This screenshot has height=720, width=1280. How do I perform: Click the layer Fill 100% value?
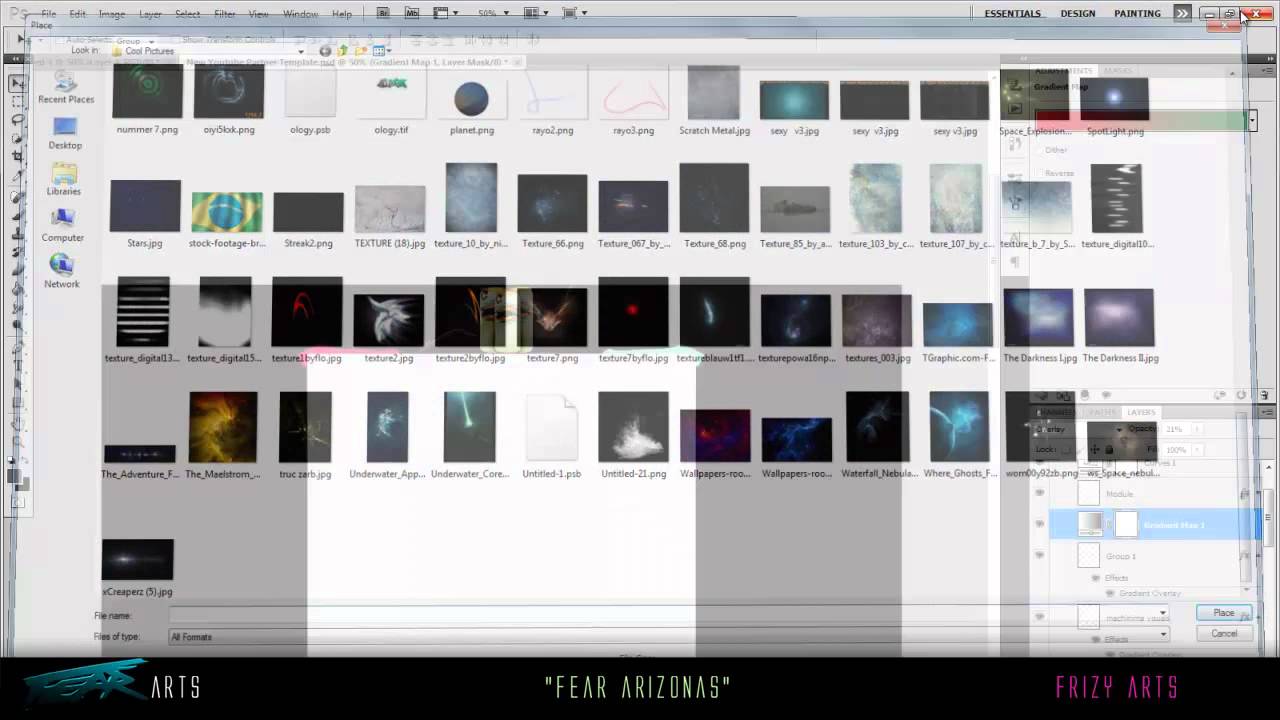pyautogui.click(x=1175, y=450)
